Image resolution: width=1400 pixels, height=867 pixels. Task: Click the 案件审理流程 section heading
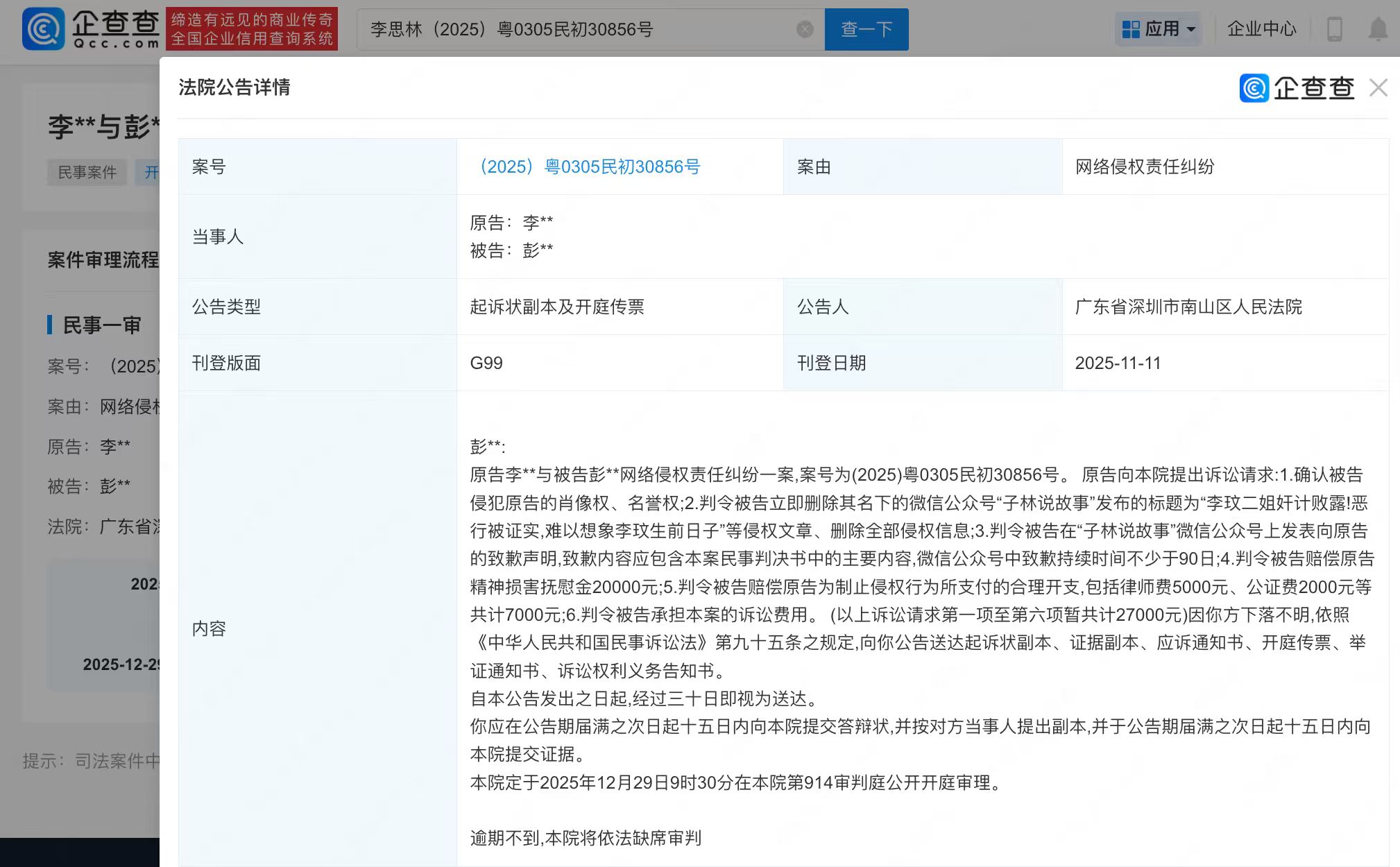(x=103, y=260)
